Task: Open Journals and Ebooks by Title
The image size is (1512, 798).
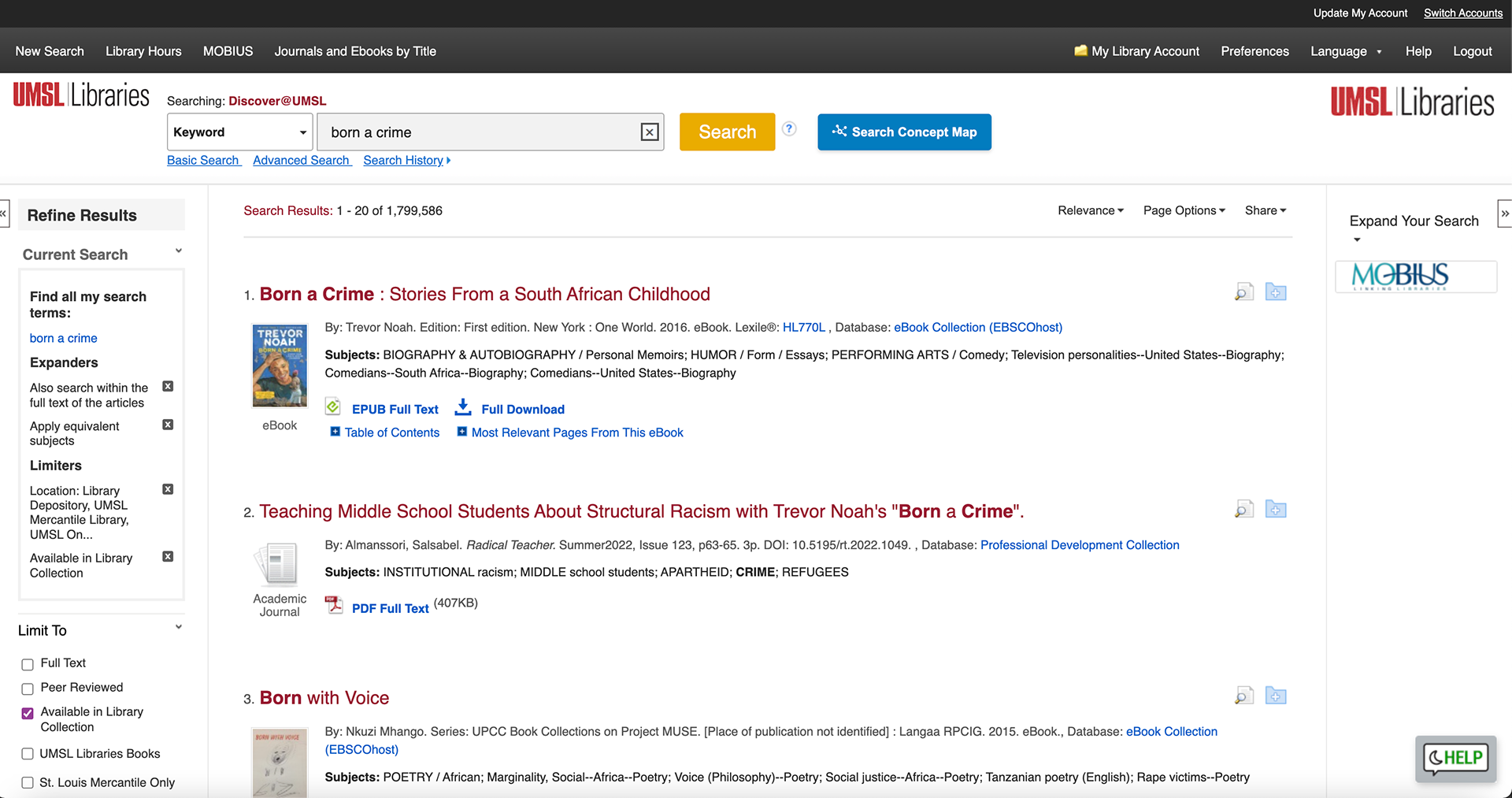Action: pos(355,51)
